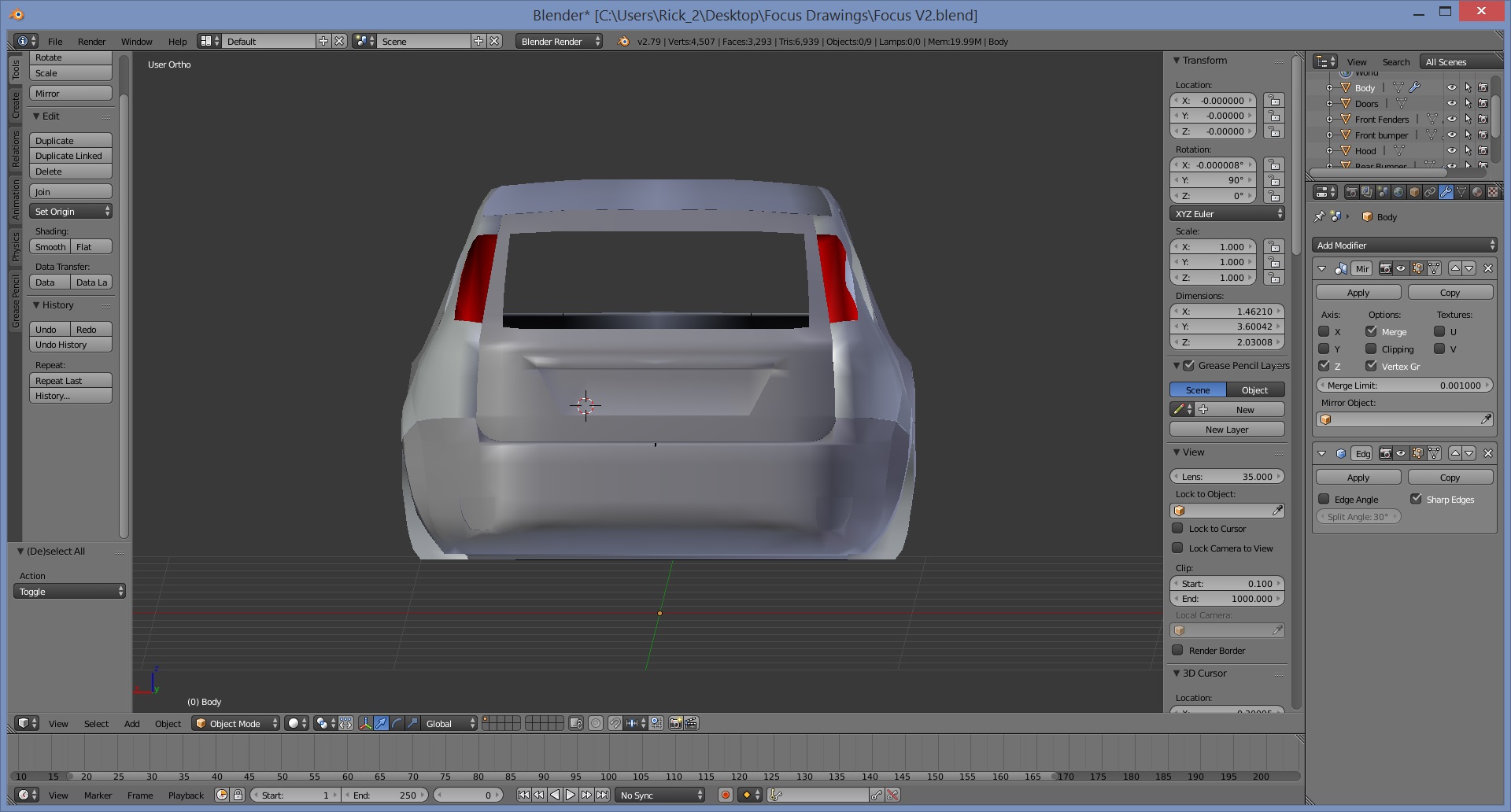Toggle renderability of Front Fenders
The image size is (1511, 812).
(1483, 119)
